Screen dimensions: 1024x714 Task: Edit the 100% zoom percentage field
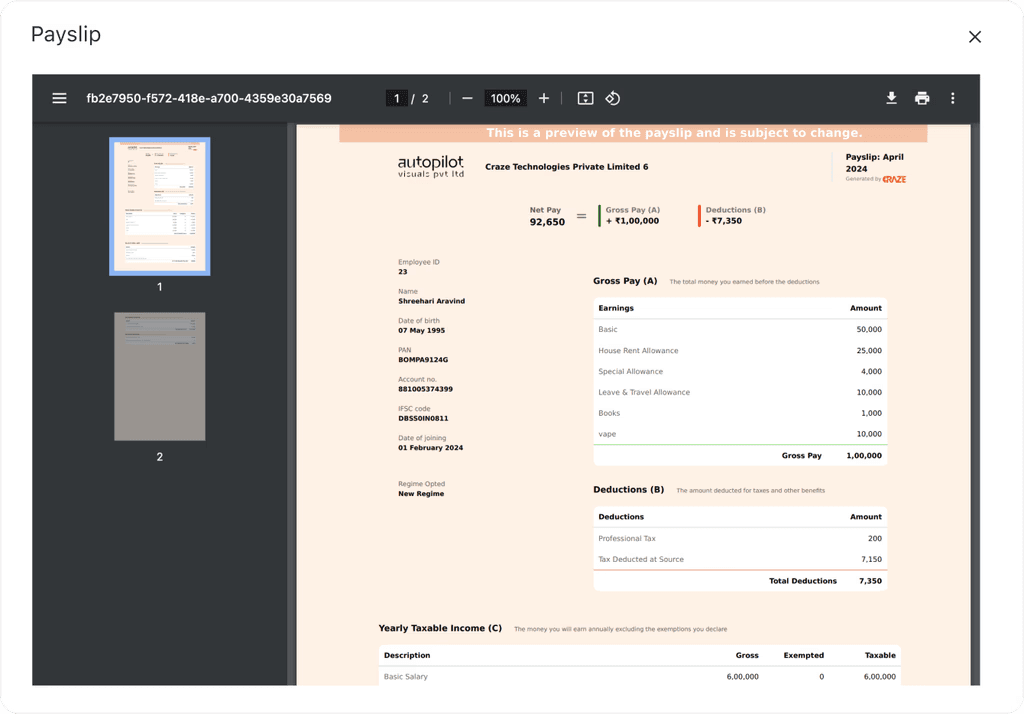tap(505, 98)
